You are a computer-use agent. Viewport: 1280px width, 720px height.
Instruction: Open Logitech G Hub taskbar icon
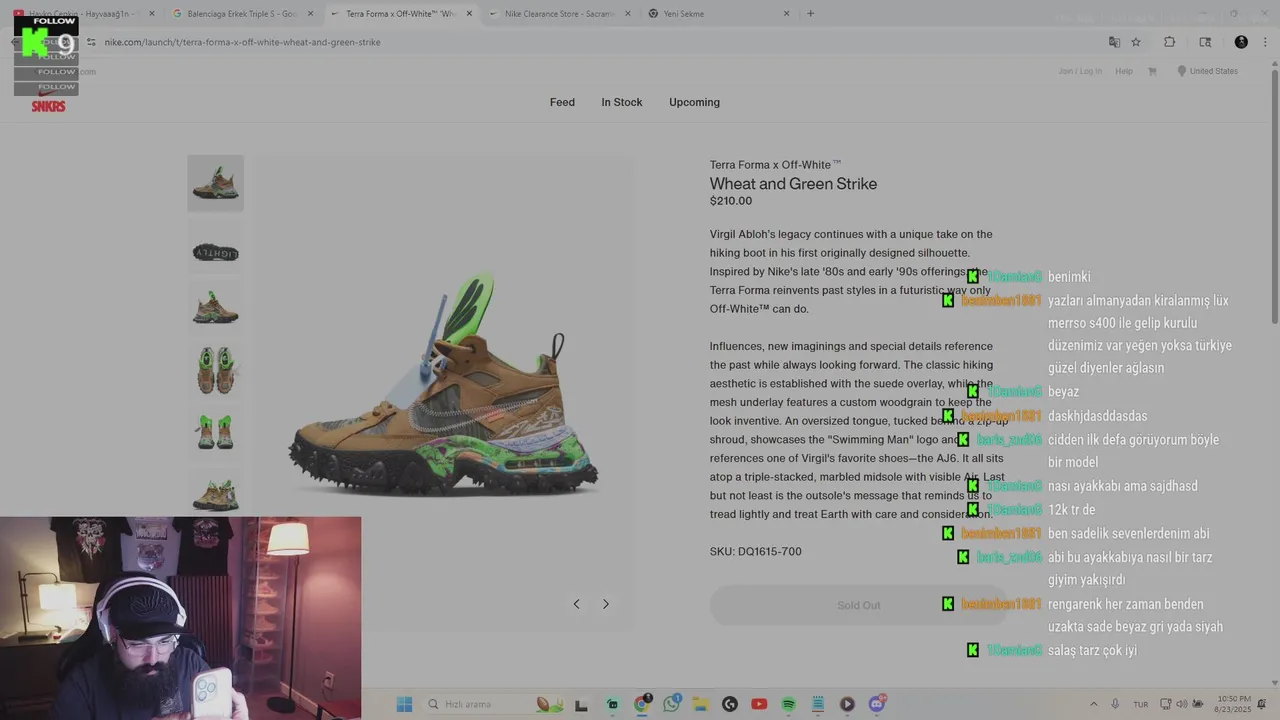730,704
